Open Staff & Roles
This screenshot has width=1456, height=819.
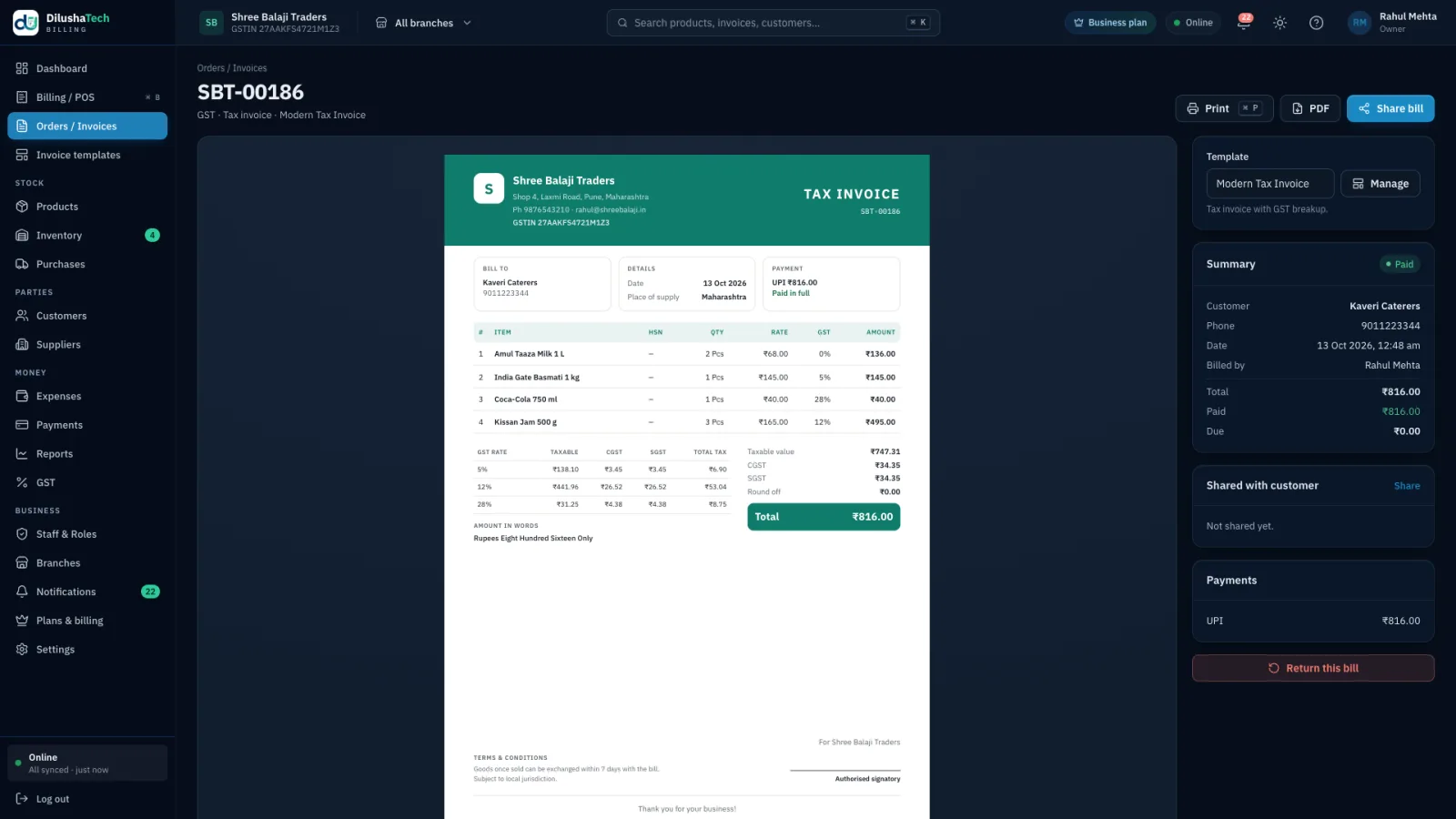tap(87, 534)
